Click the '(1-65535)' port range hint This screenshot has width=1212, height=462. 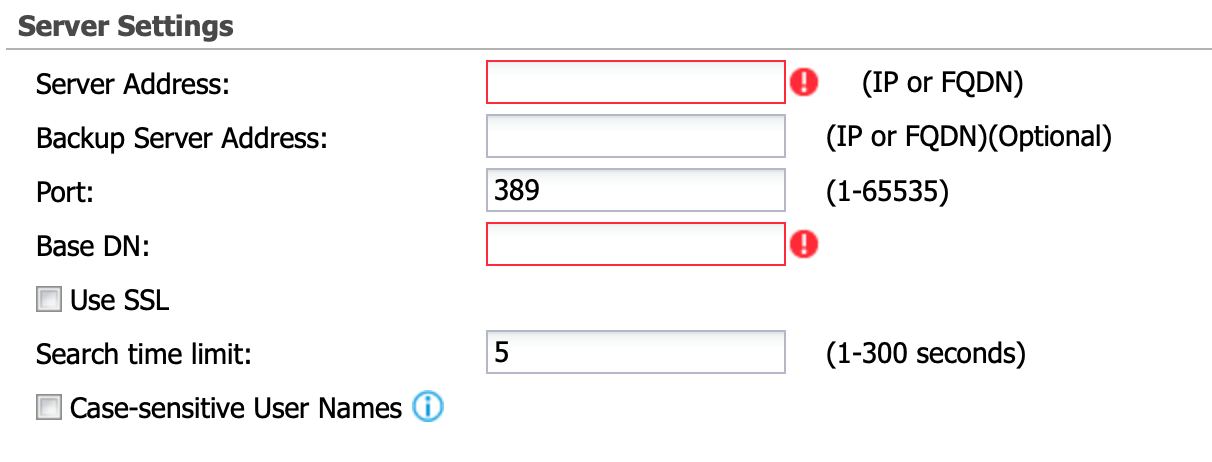887,191
